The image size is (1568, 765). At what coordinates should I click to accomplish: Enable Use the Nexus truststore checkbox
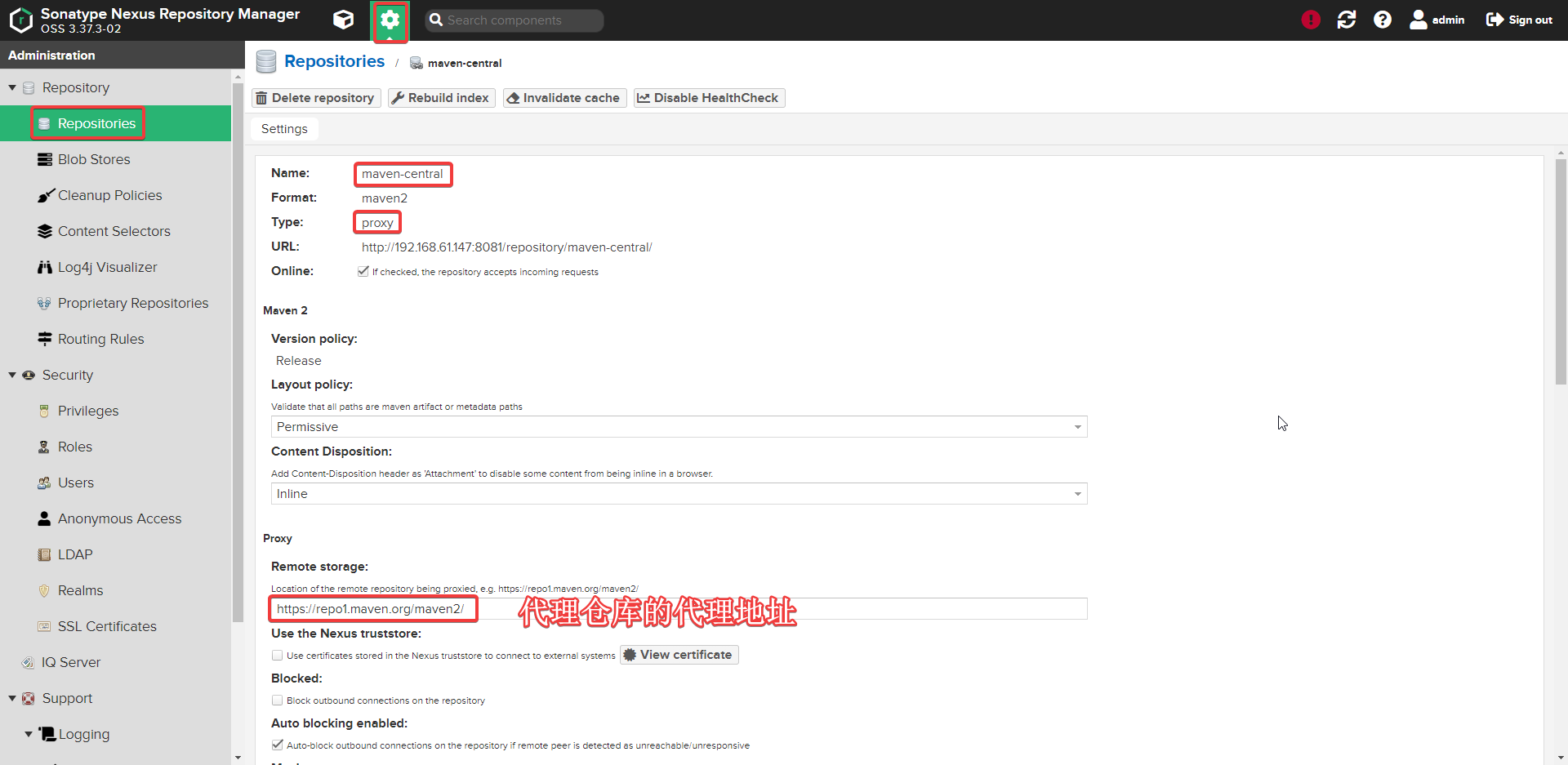click(278, 655)
